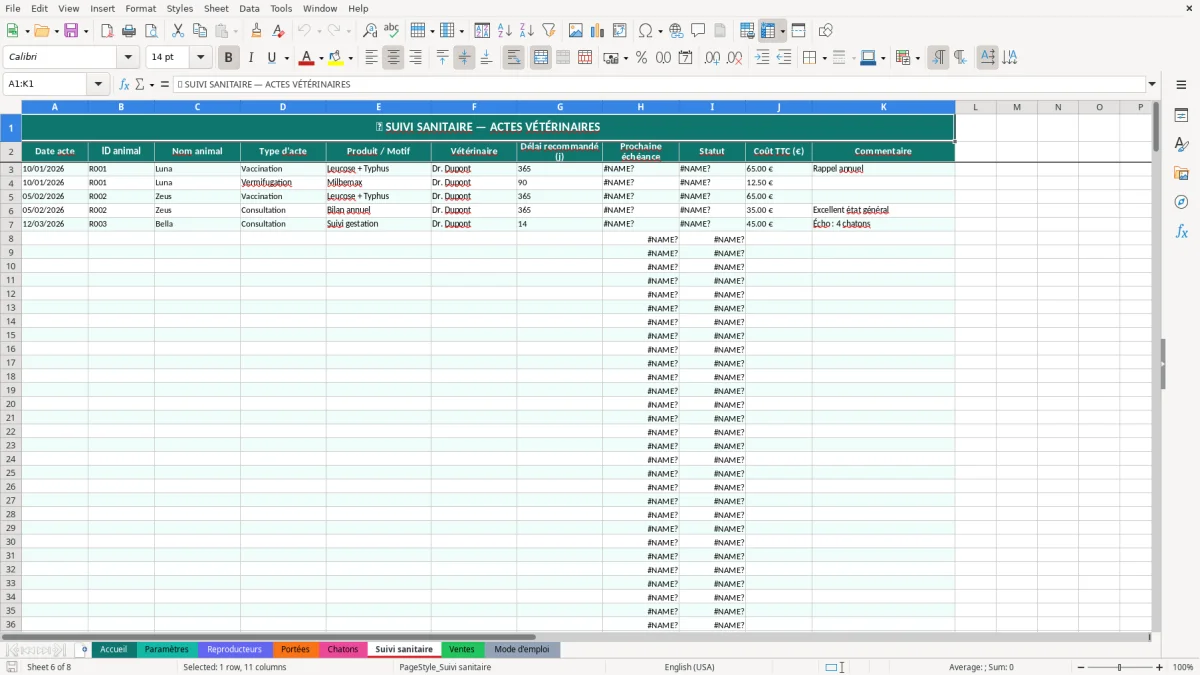Toggle Wrap Text

point(514,58)
